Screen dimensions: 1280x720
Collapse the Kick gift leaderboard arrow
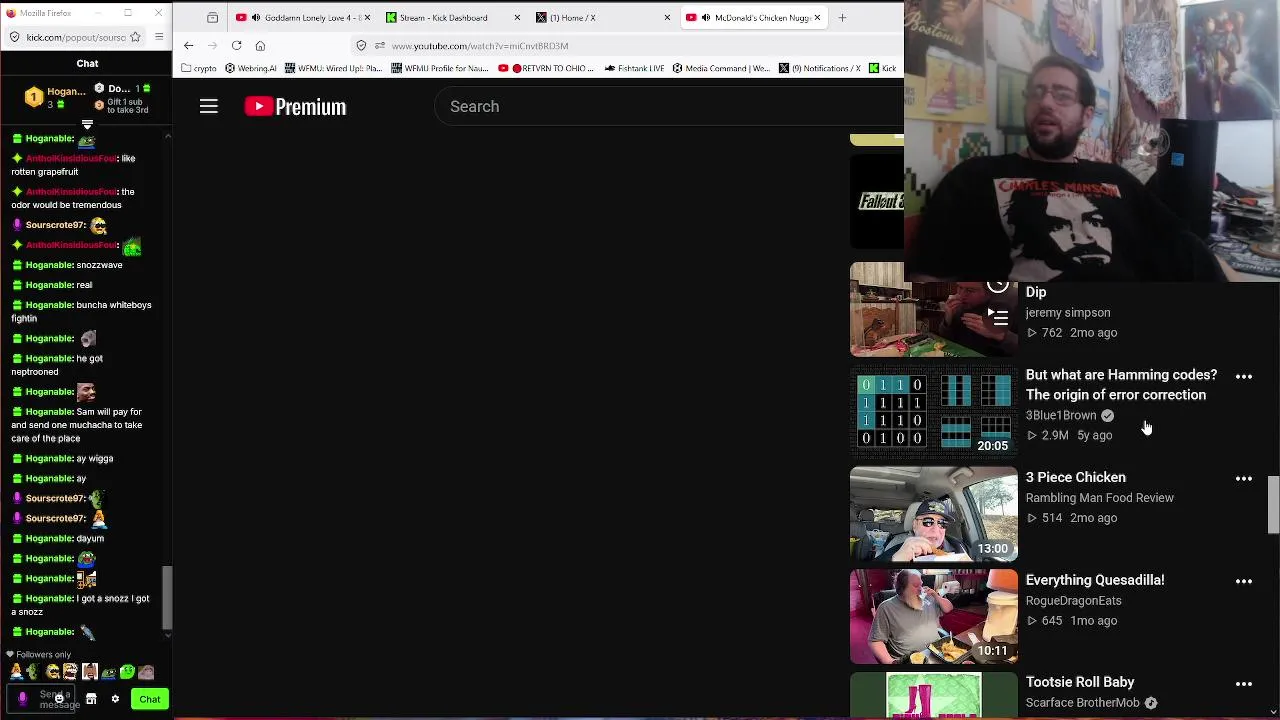click(87, 125)
